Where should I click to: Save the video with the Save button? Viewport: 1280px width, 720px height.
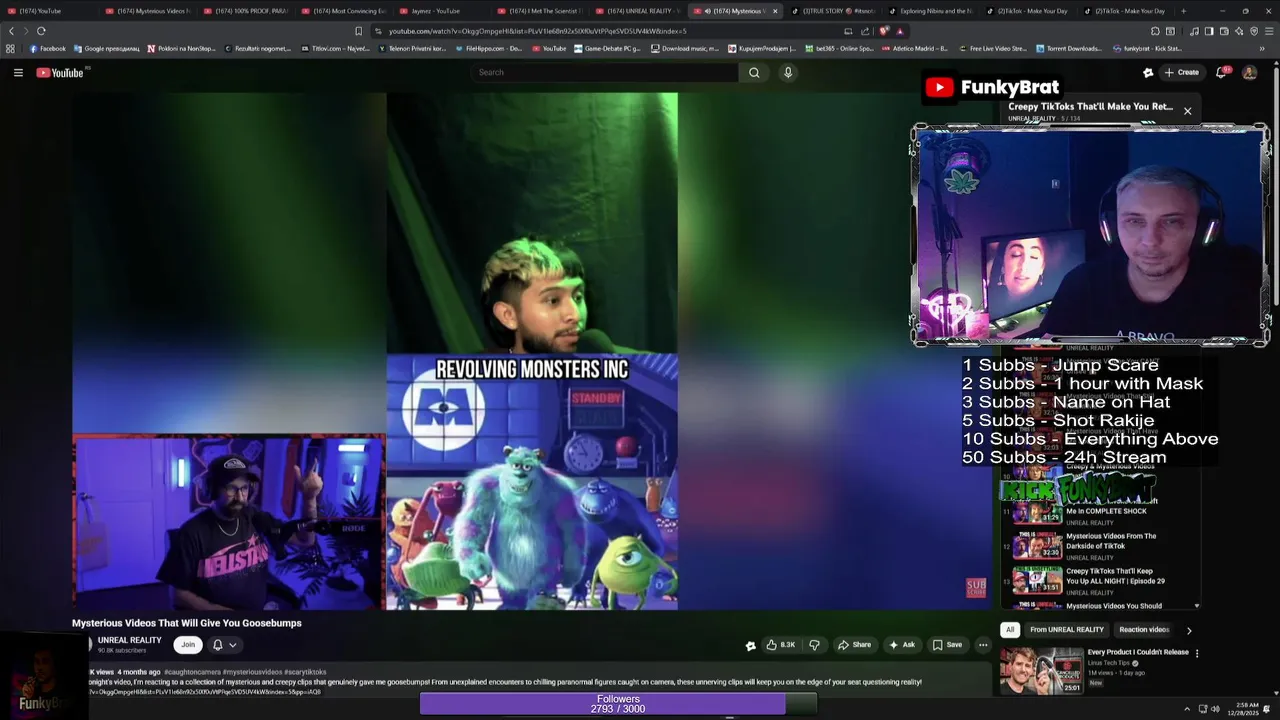(x=947, y=645)
